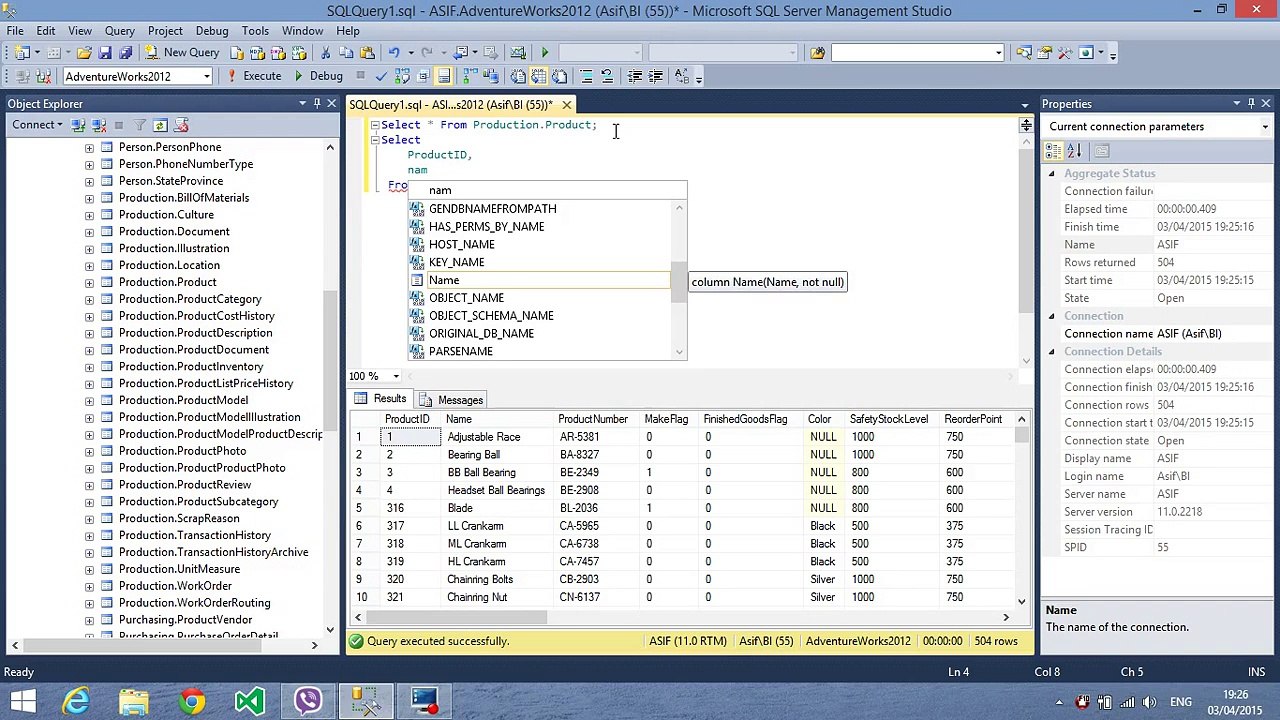Toggle IntelliSense Enabled button
1280x720 pixels.
pyautogui.click(x=444, y=76)
